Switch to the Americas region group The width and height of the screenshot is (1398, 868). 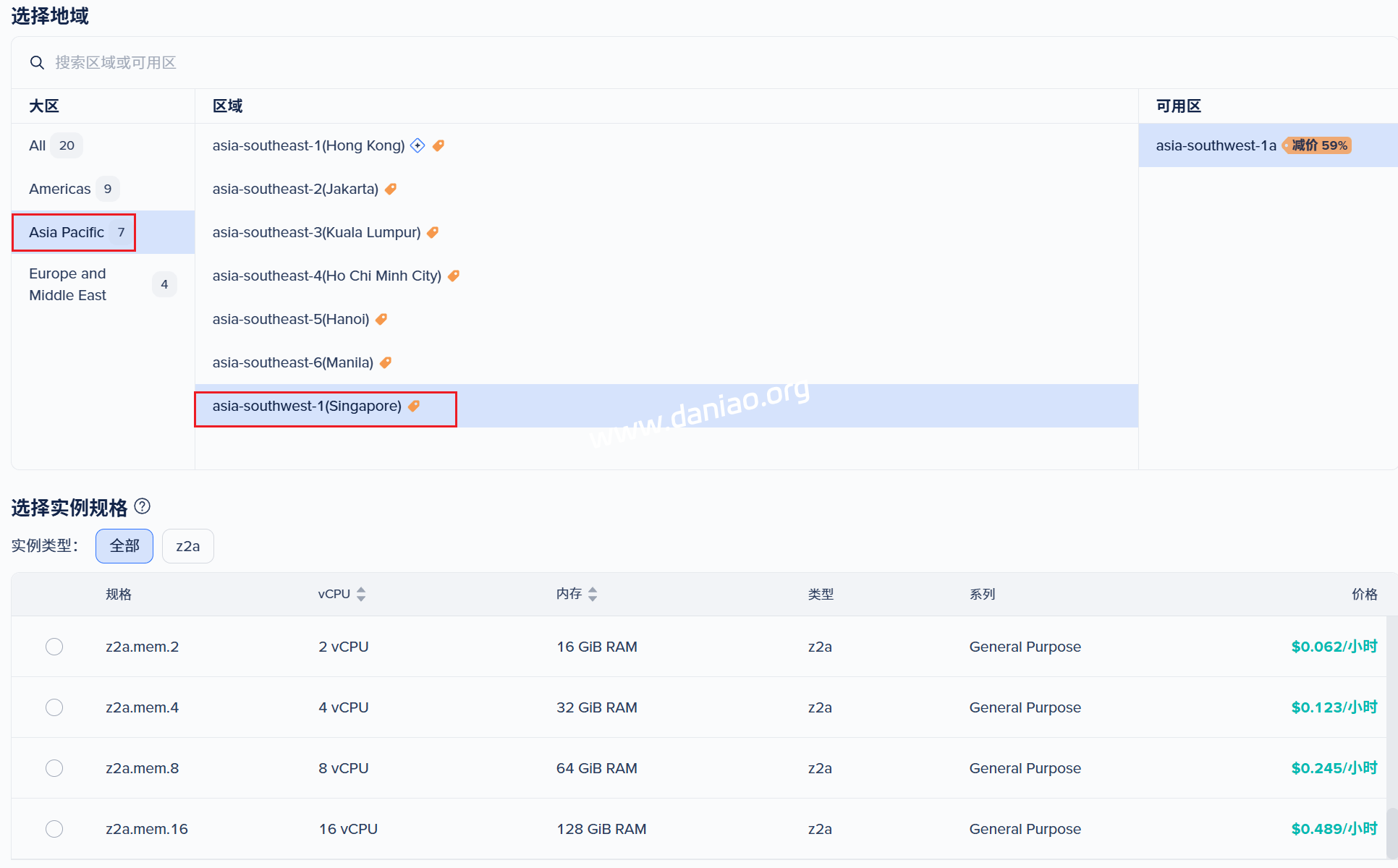[60, 189]
